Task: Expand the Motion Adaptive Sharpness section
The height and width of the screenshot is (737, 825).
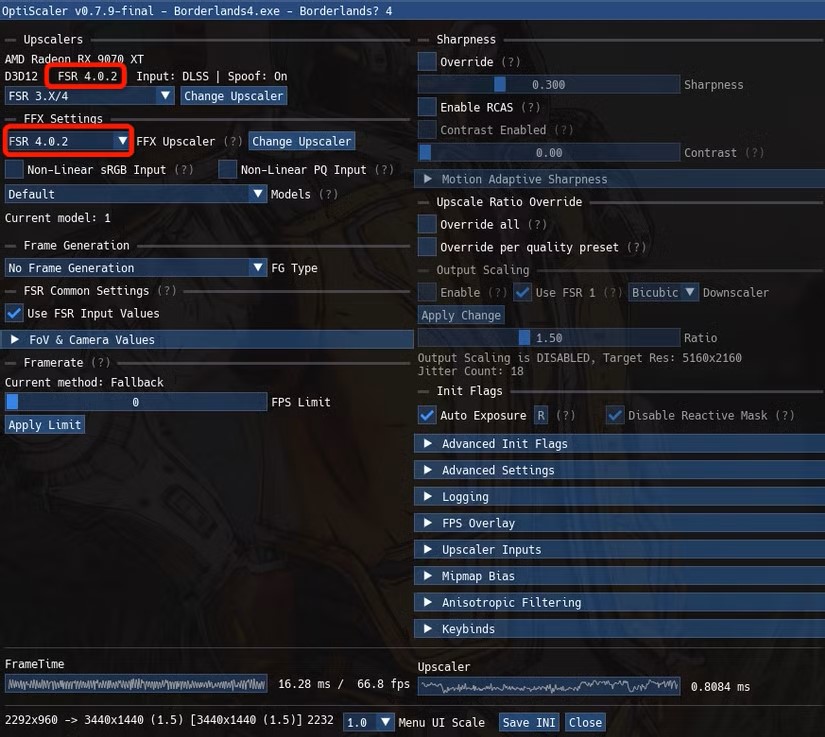Action: click(619, 179)
